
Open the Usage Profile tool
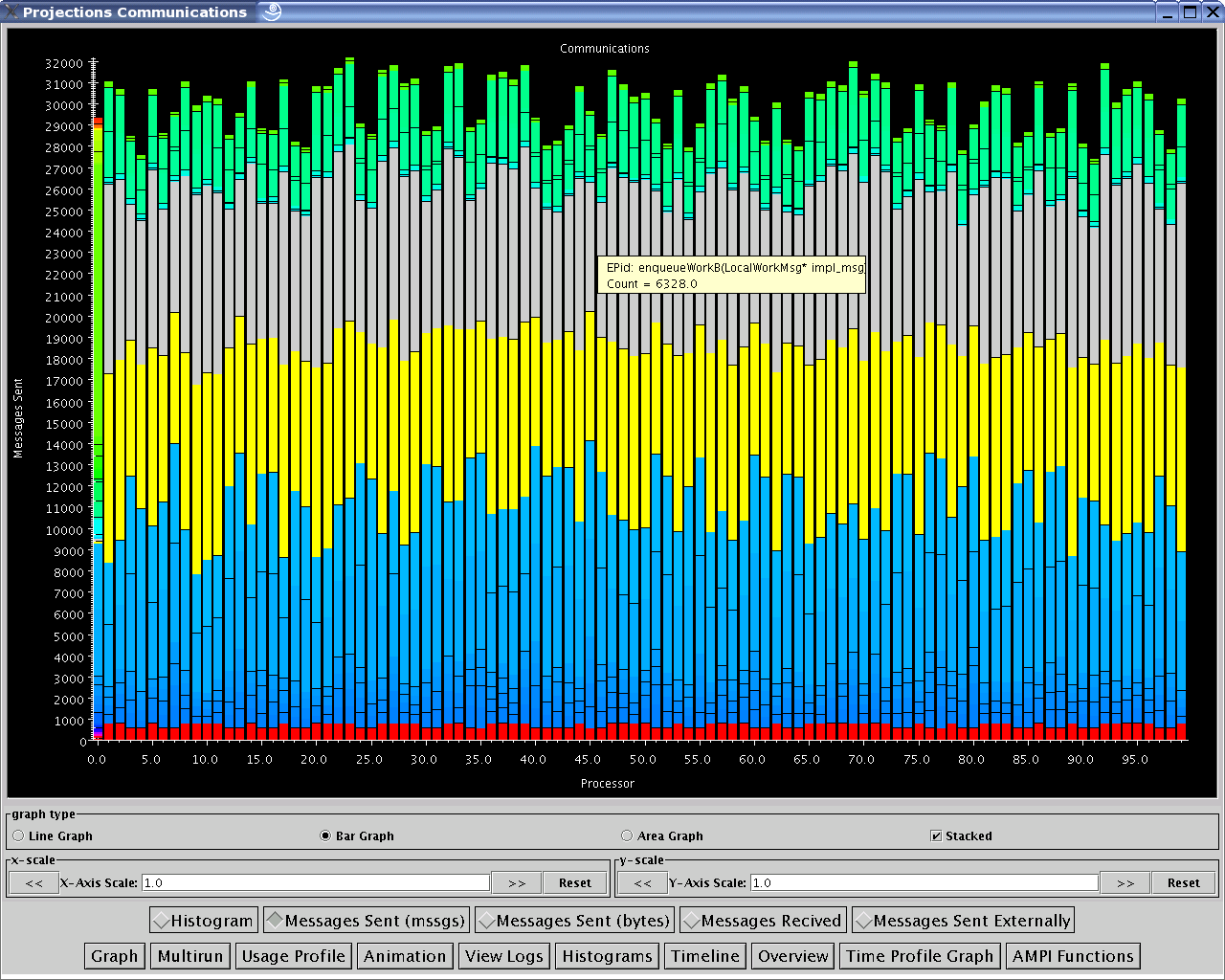click(x=293, y=956)
